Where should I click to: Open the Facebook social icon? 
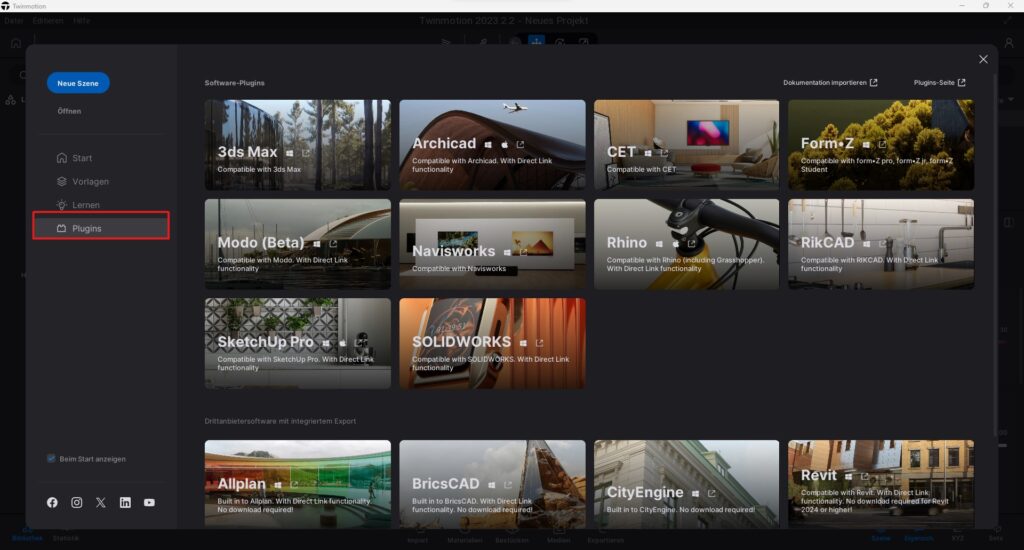(x=52, y=502)
